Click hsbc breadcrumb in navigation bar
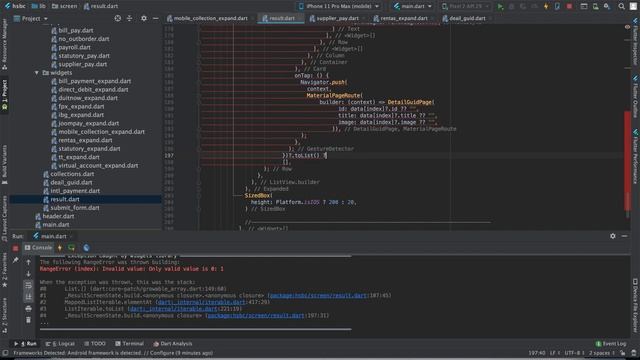 point(15,6)
